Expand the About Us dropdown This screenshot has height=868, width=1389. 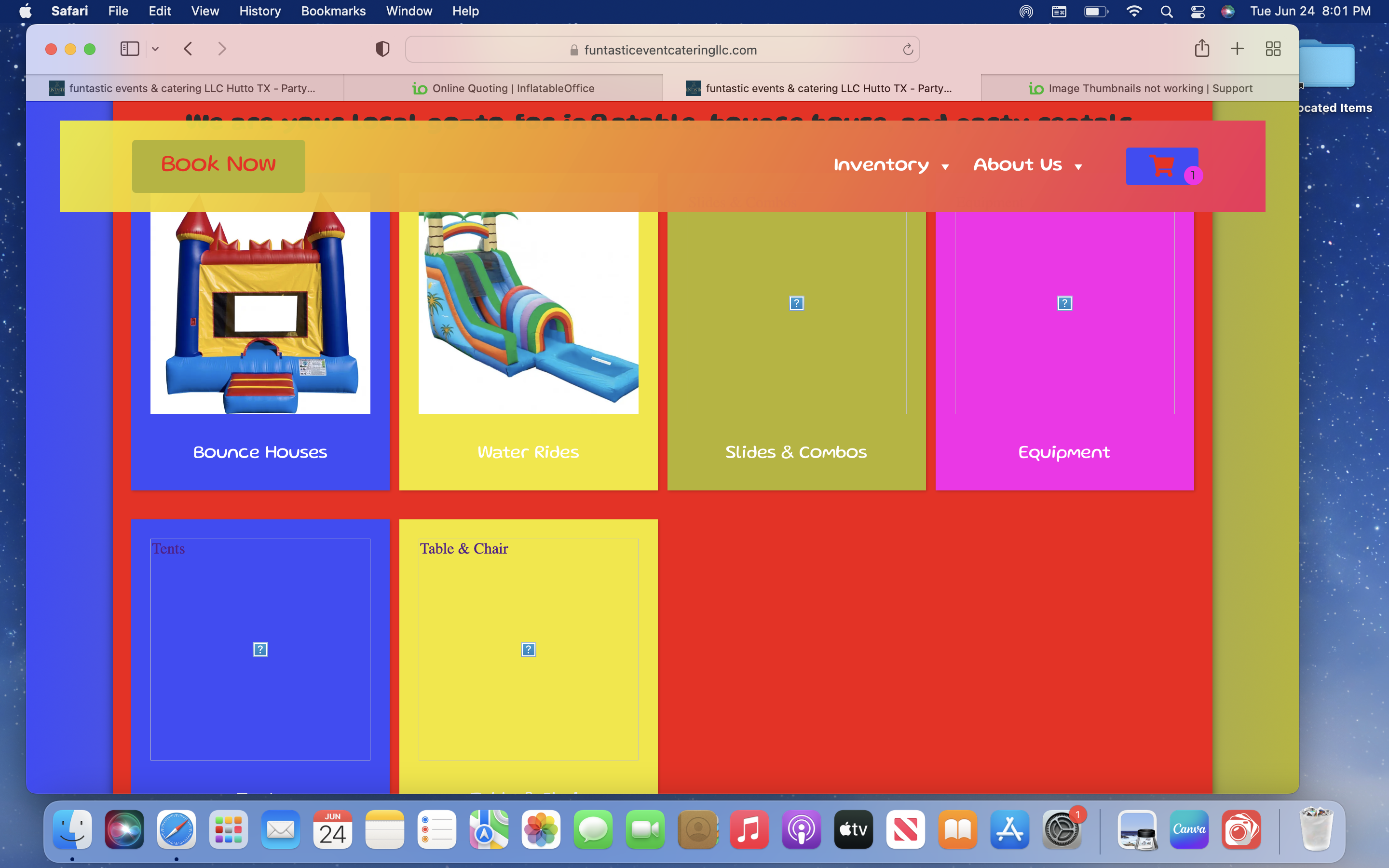point(1027,165)
